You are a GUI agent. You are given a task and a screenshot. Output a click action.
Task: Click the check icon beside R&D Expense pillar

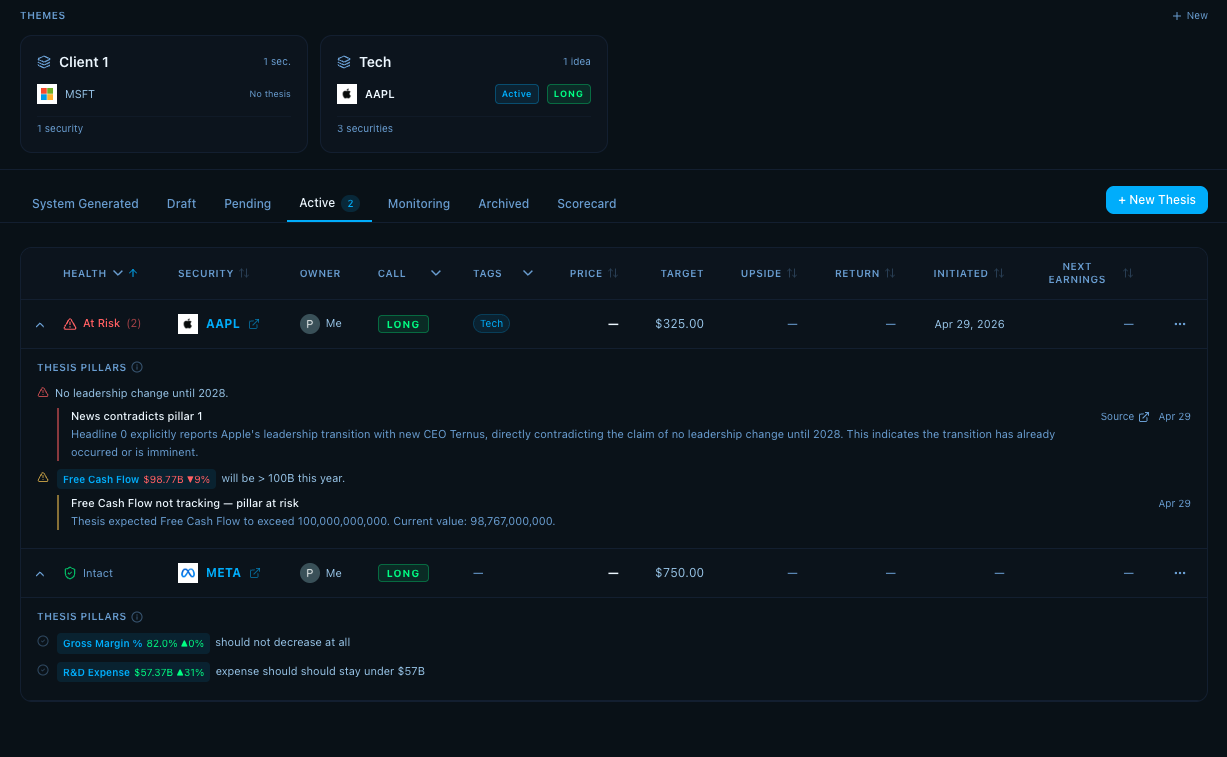click(x=43, y=670)
